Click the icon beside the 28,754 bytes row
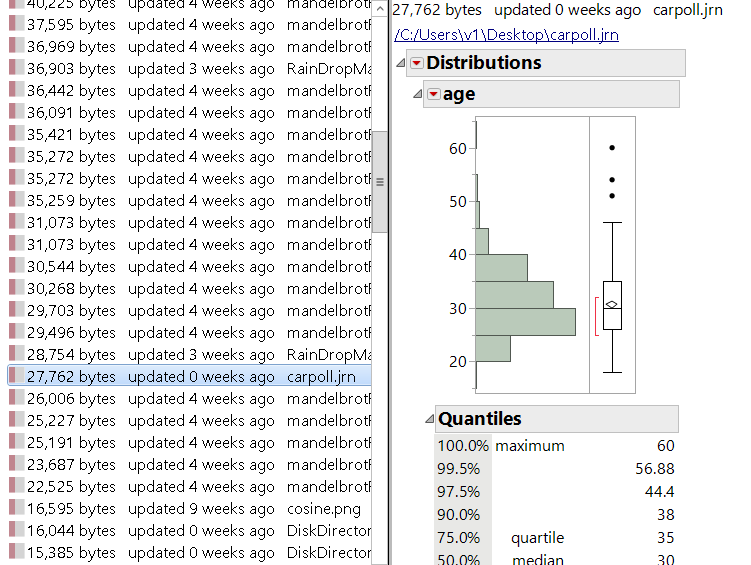The width and height of the screenshot is (751, 565). [15, 355]
